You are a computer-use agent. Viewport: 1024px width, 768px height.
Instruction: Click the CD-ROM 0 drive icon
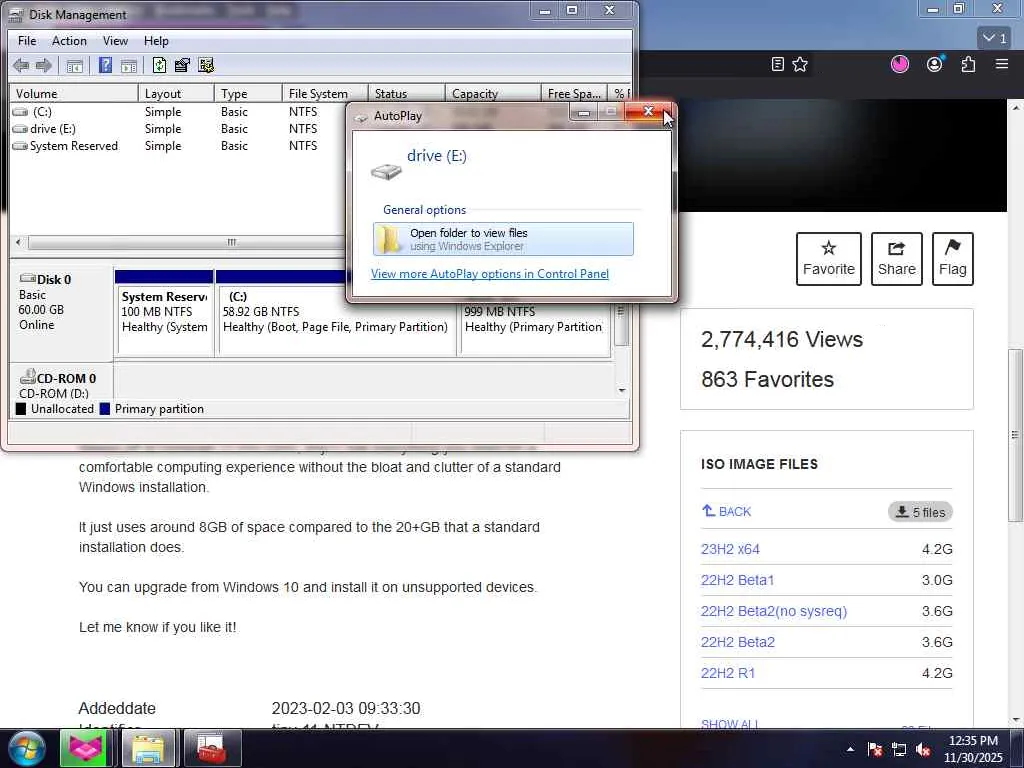(27, 377)
